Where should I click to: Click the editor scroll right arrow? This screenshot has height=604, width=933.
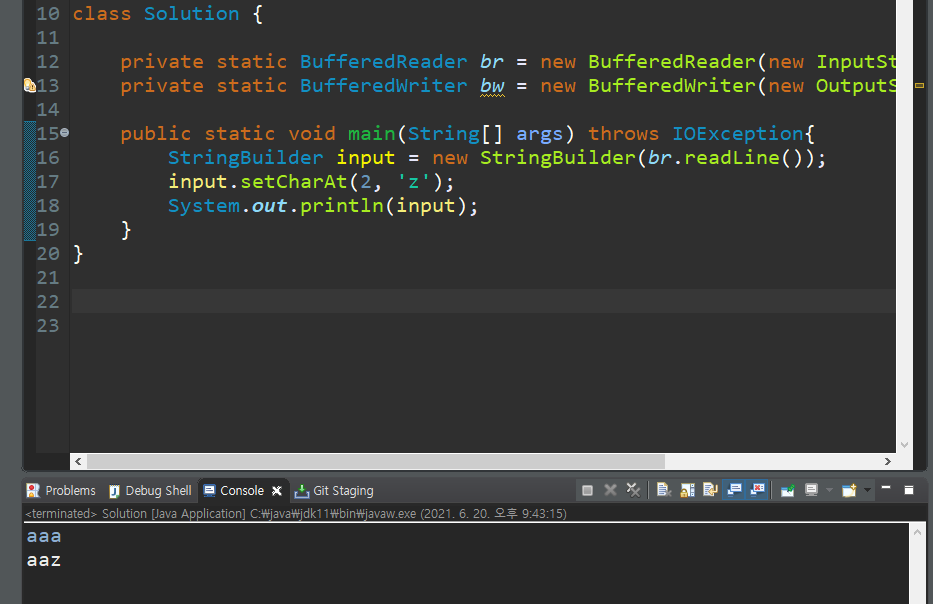pyautogui.click(x=887, y=461)
